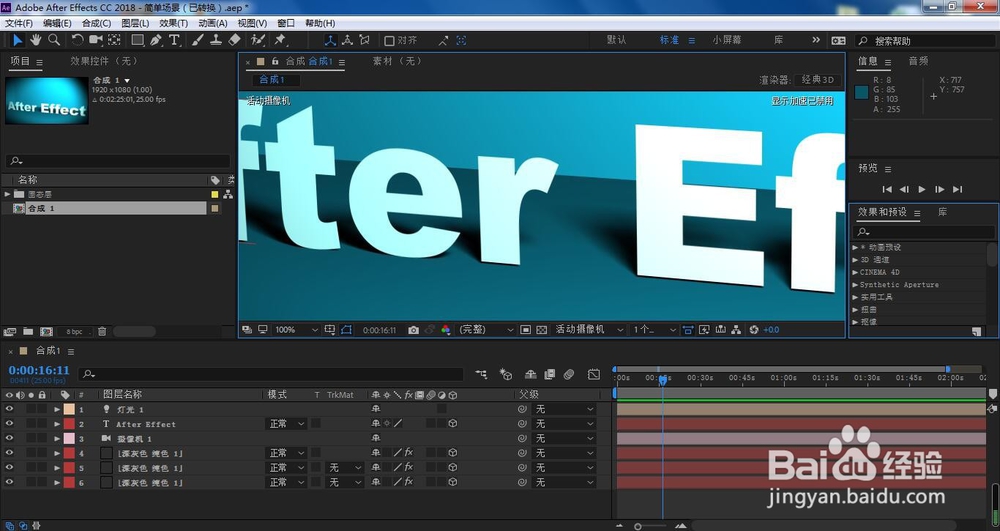The width and height of the screenshot is (1000, 531).
Task: Select the Horizontal Type tool
Action: coord(173,40)
